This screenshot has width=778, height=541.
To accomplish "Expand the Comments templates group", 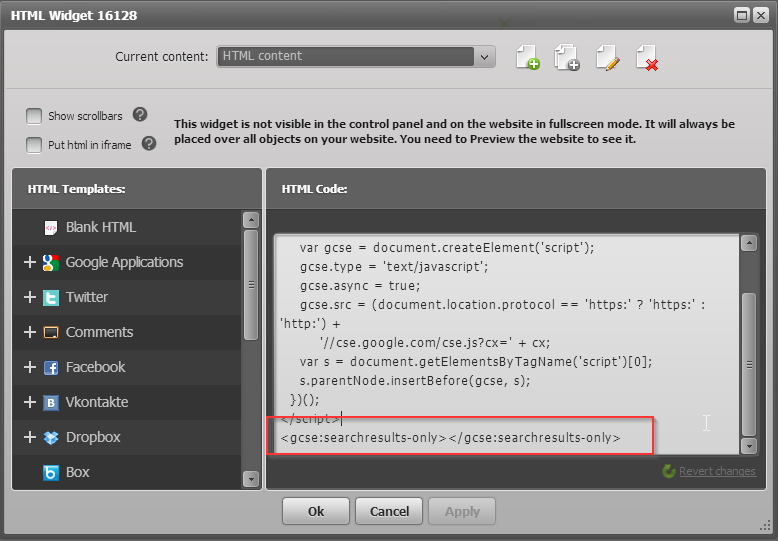I will click(30, 332).
